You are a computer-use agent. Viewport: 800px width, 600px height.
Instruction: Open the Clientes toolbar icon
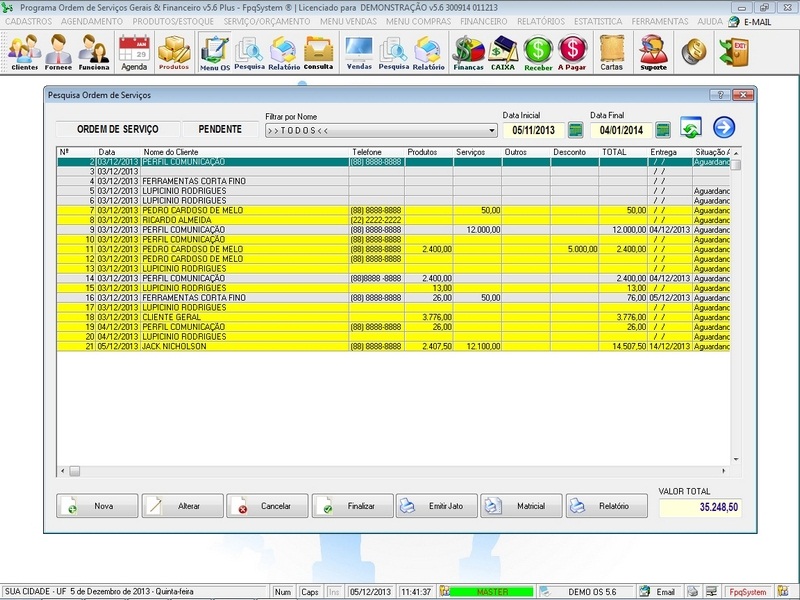[x=25, y=52]
